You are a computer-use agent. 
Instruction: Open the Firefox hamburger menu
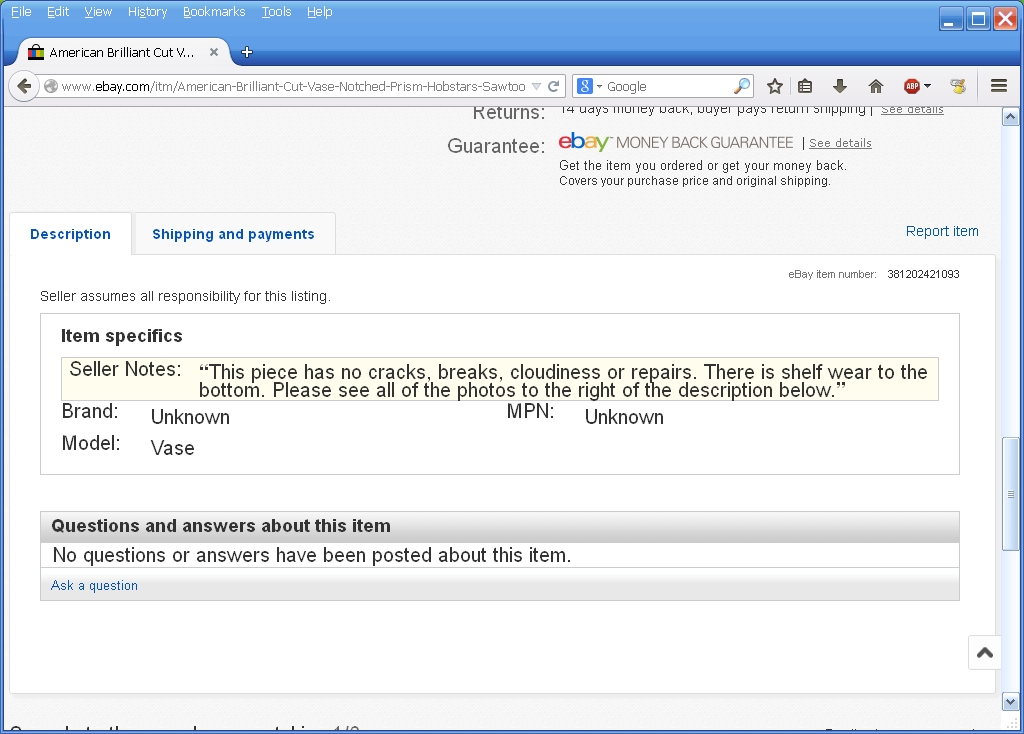(x=998, y=86)
